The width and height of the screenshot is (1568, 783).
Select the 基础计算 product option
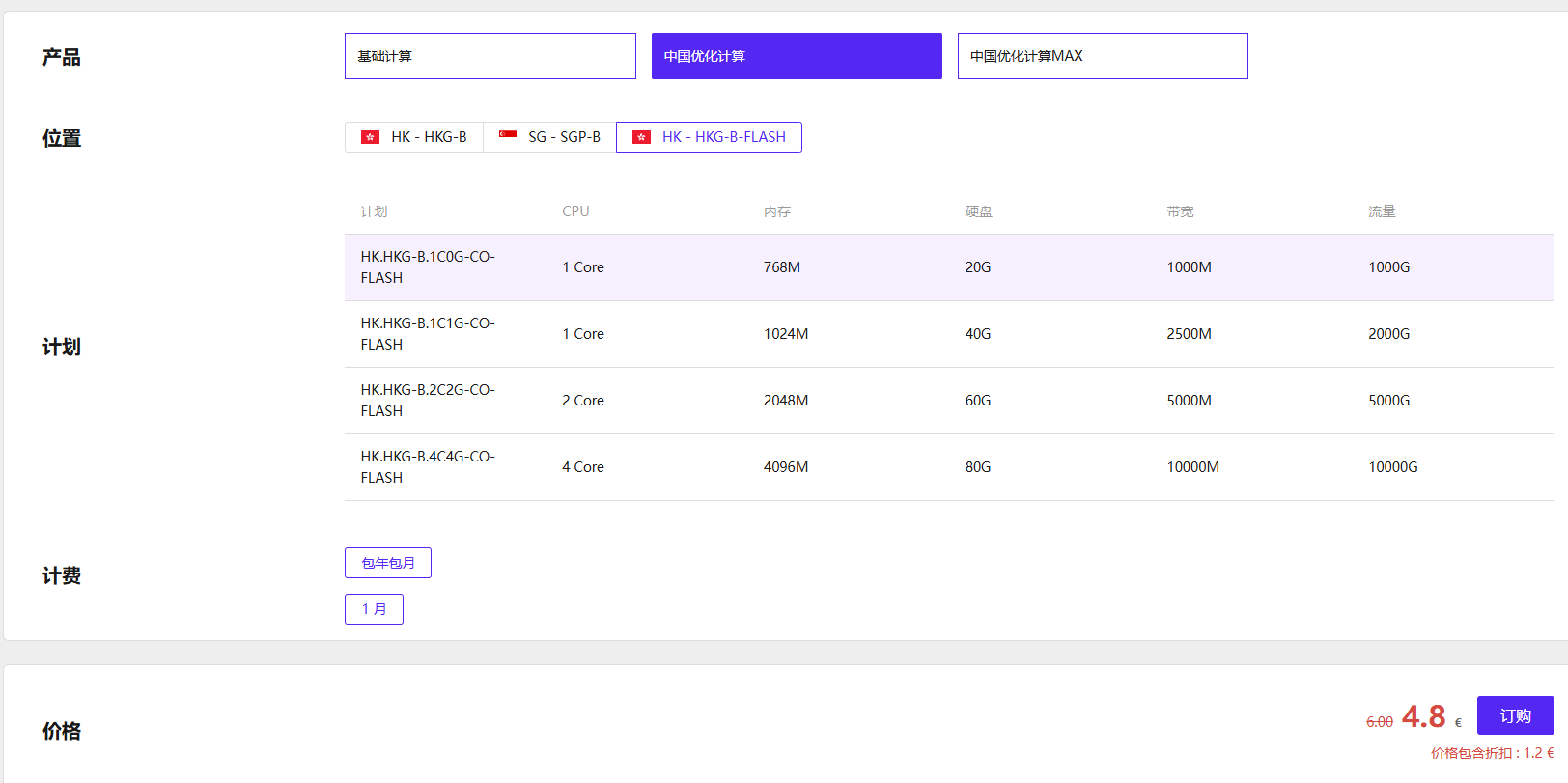[490, 56]
